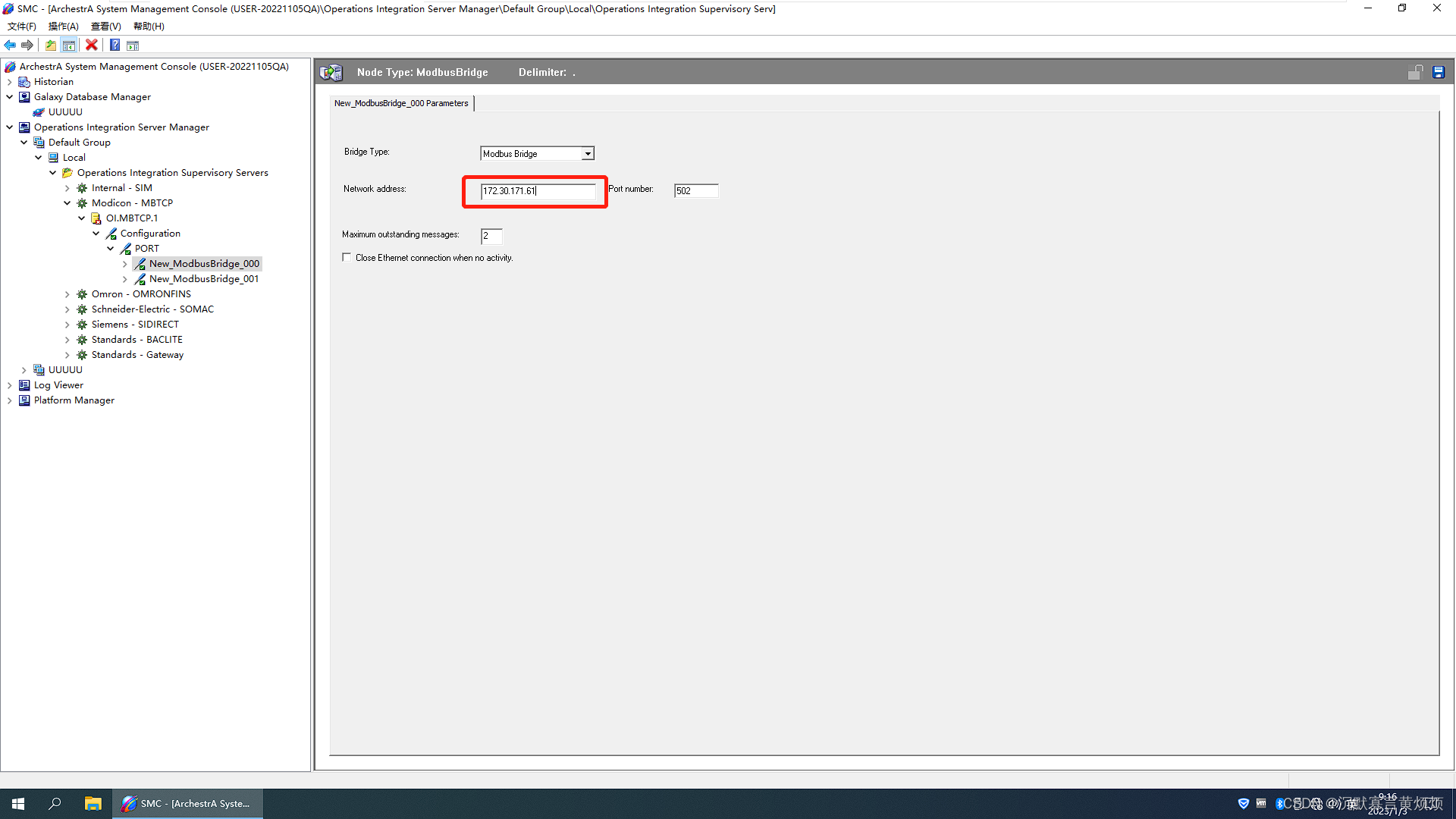Viewport: 1456px width, 819px height.
Task: Click the red X Delete toolbar icon
Action: click(92, 45)
